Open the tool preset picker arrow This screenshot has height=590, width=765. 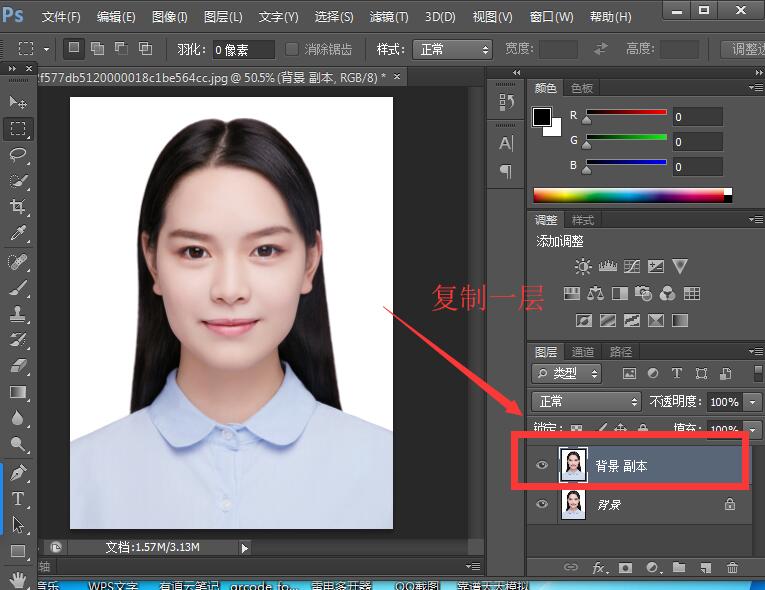(x=46, y=49)
